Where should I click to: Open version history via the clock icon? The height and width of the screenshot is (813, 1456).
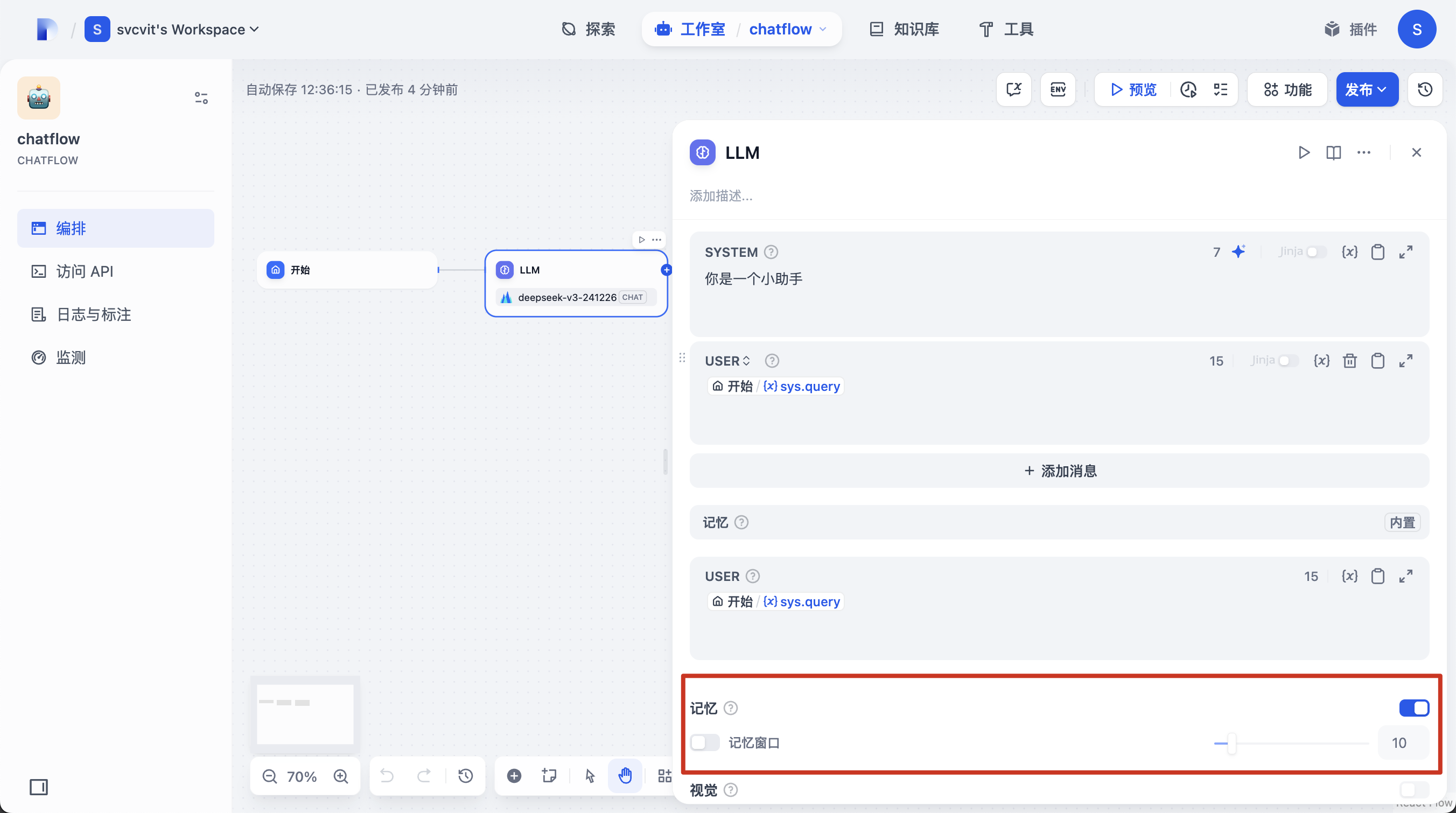click(x=1425, y=89)
